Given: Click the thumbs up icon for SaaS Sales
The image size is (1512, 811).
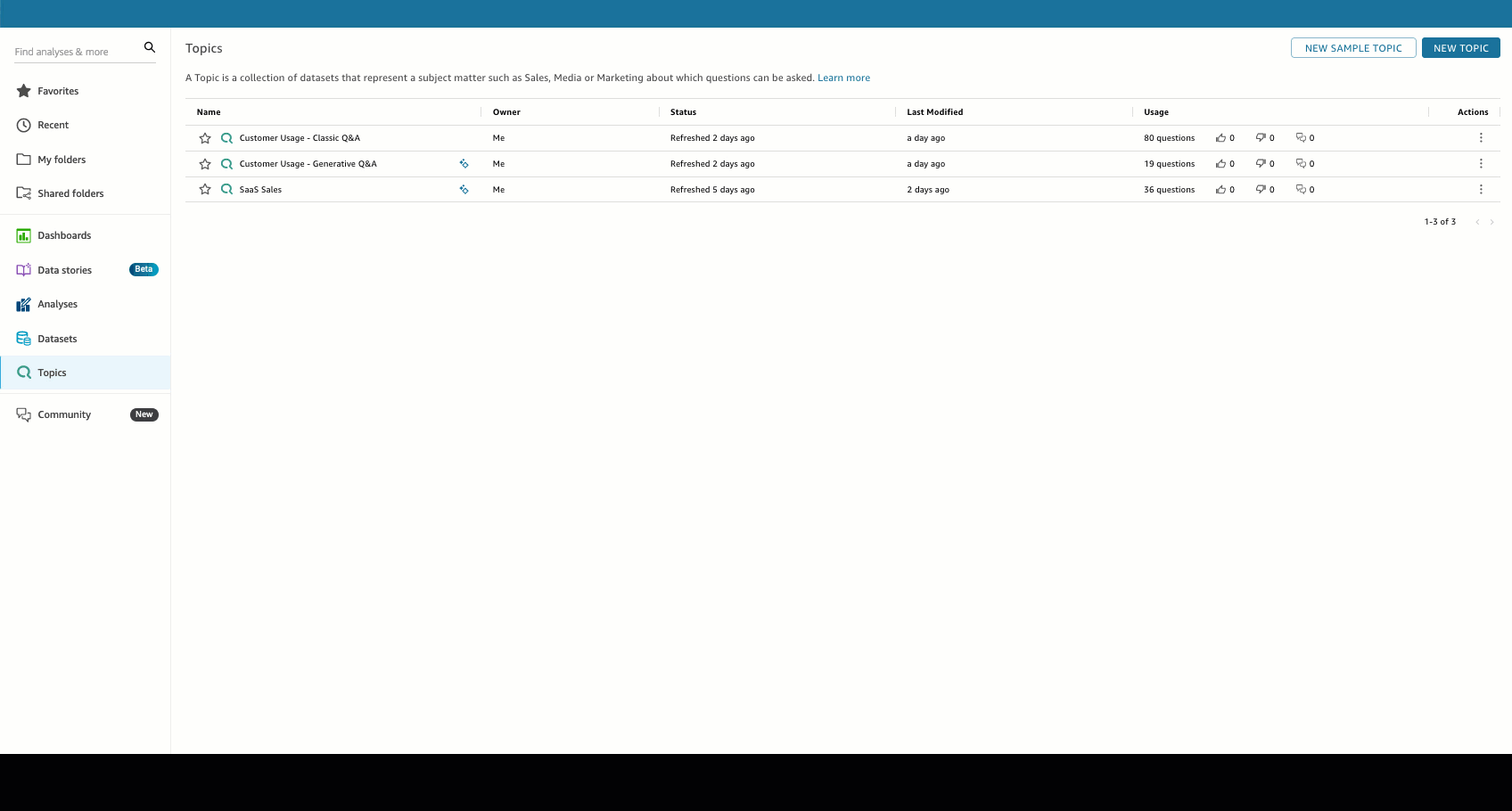Looking at the screenshot, I should 1220,189.
